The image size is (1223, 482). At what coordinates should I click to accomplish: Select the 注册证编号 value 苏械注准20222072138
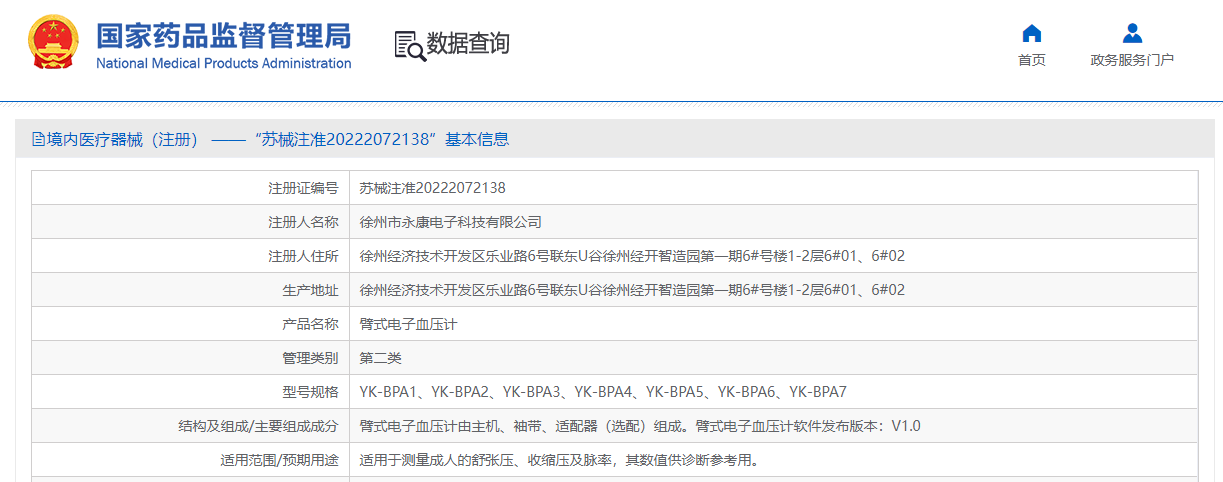432,188
